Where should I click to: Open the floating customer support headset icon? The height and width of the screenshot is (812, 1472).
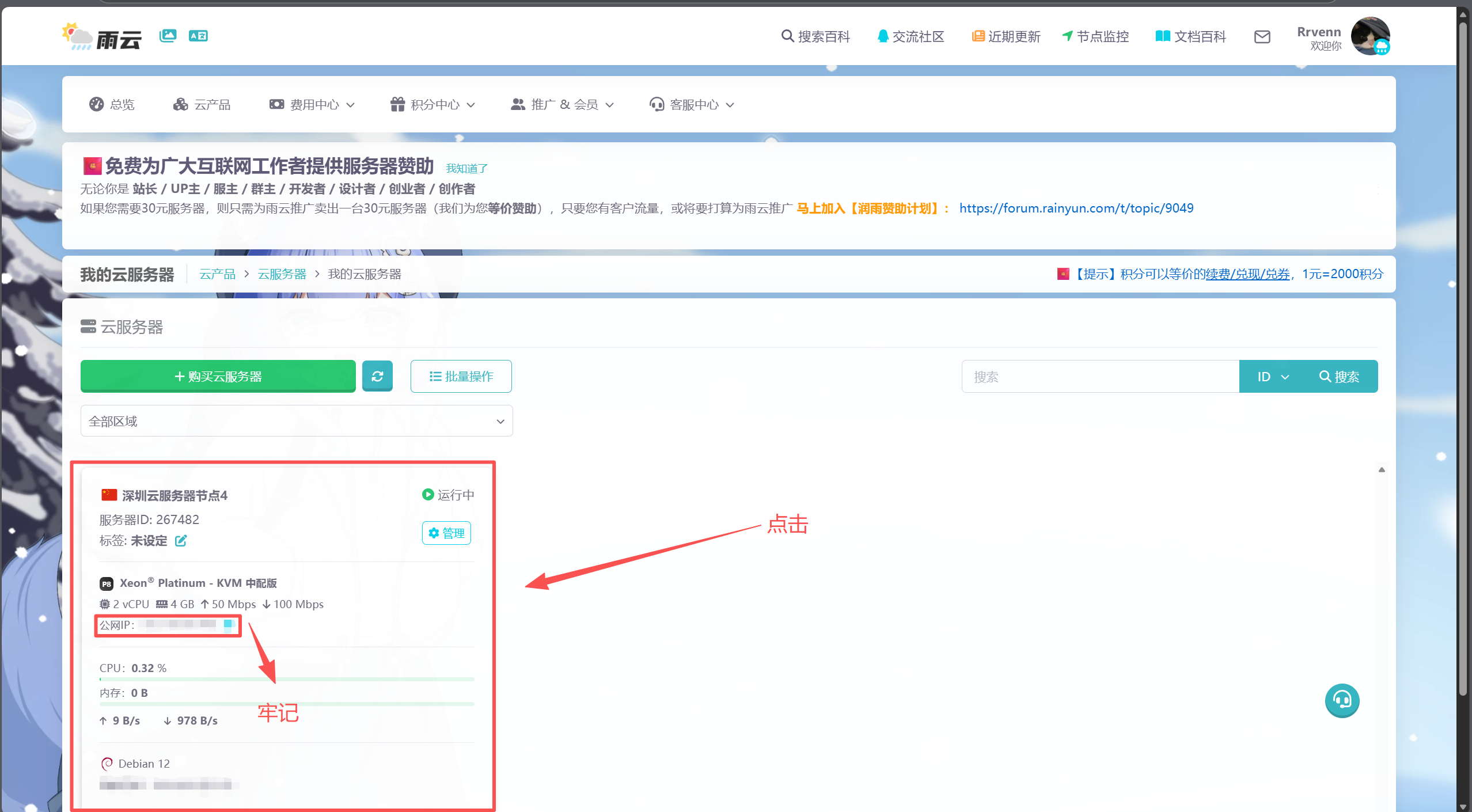click(x=1342, y=700)
